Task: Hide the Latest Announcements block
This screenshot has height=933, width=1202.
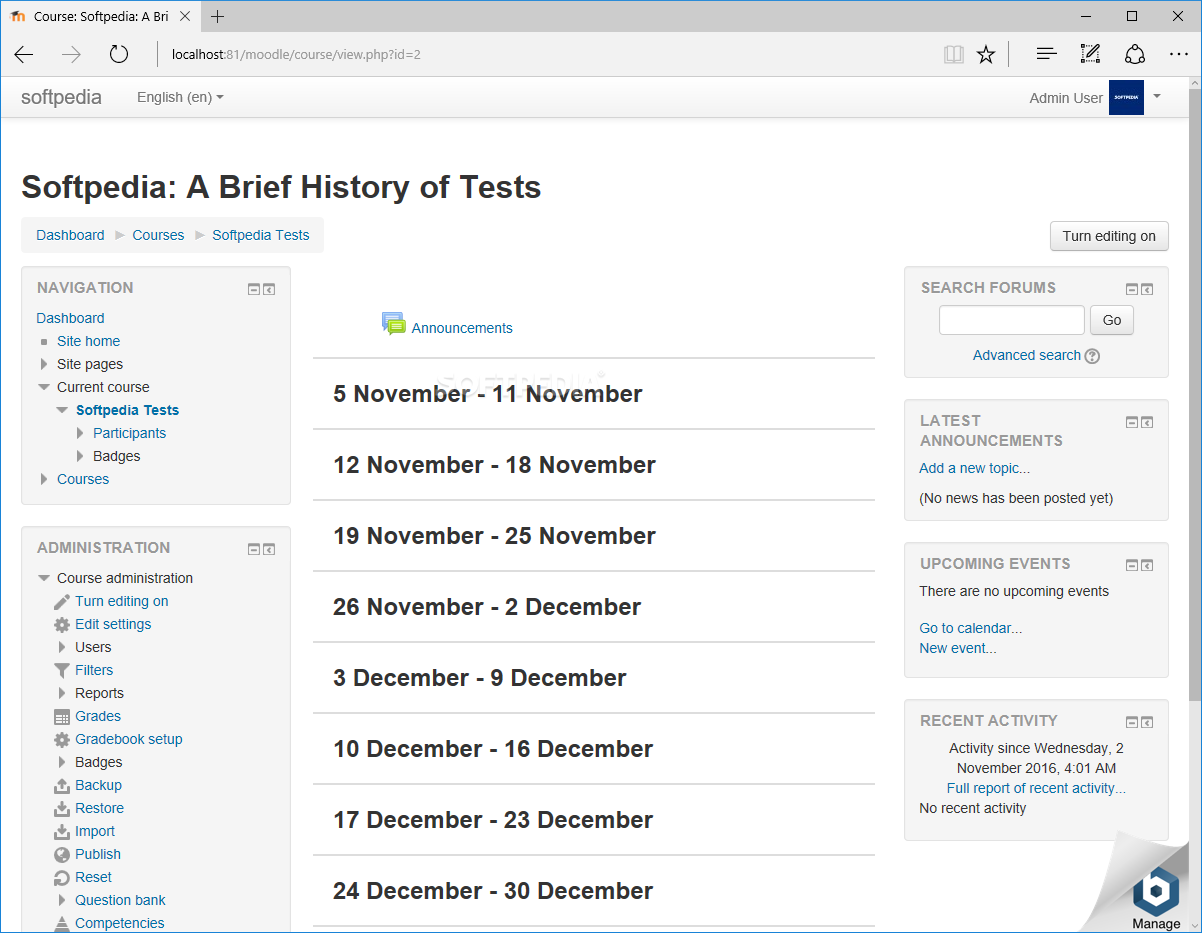Action: 1132,422
